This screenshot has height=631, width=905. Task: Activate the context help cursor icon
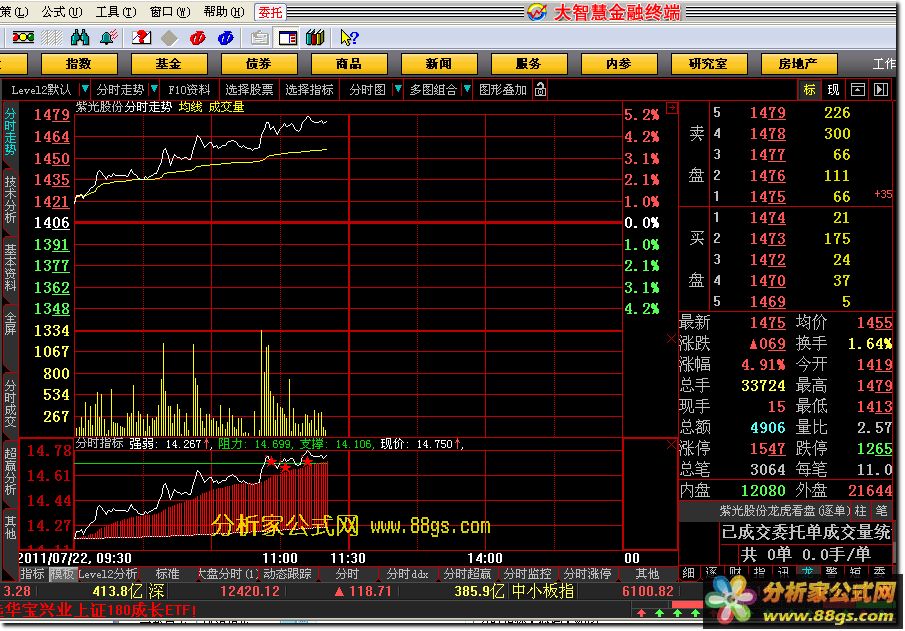coord(349,38)
